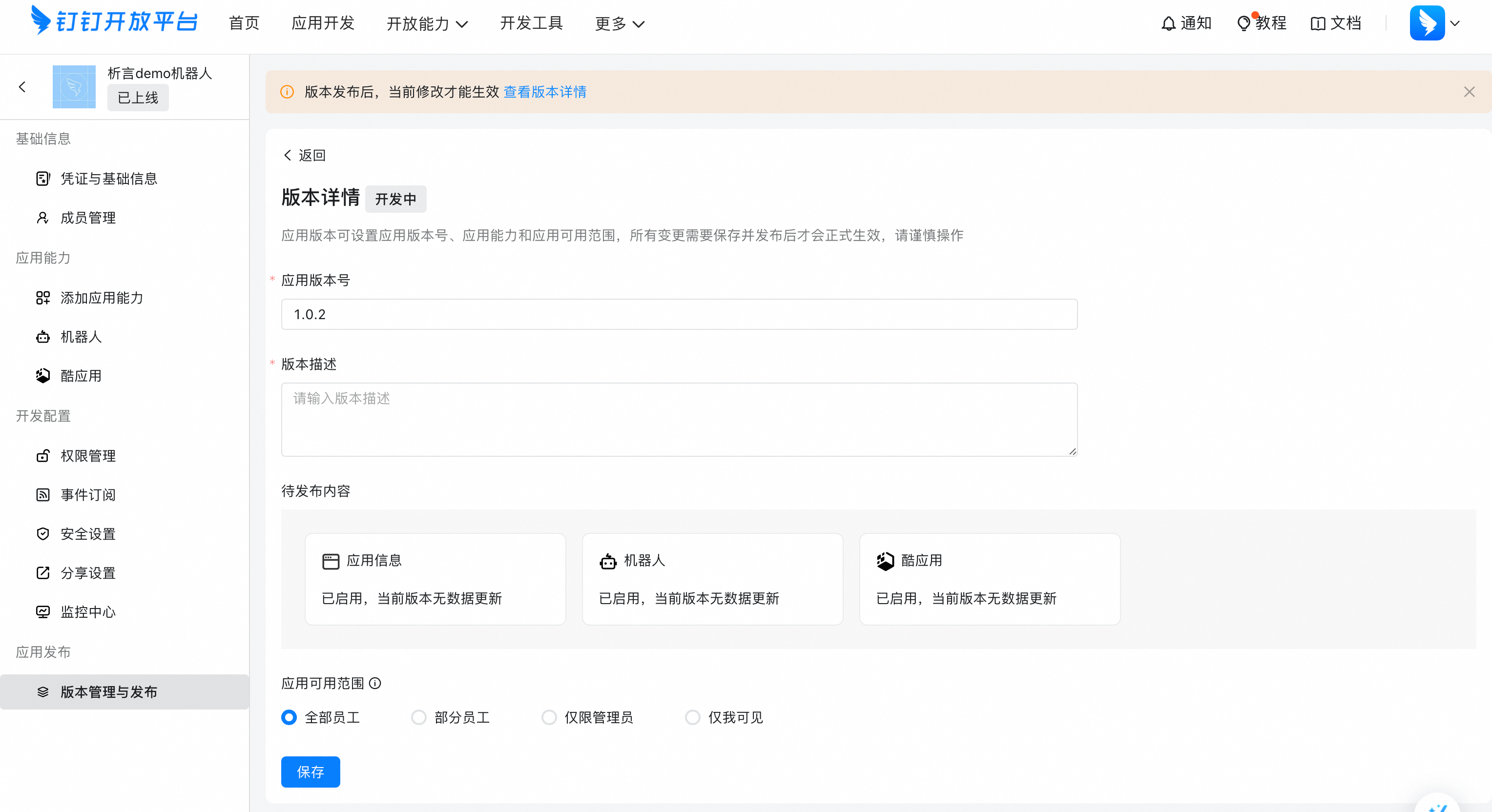Click the 应用版本号 input field
Image resolution: width=1492 pixels, height=812 pixels.
pos(680,314)
